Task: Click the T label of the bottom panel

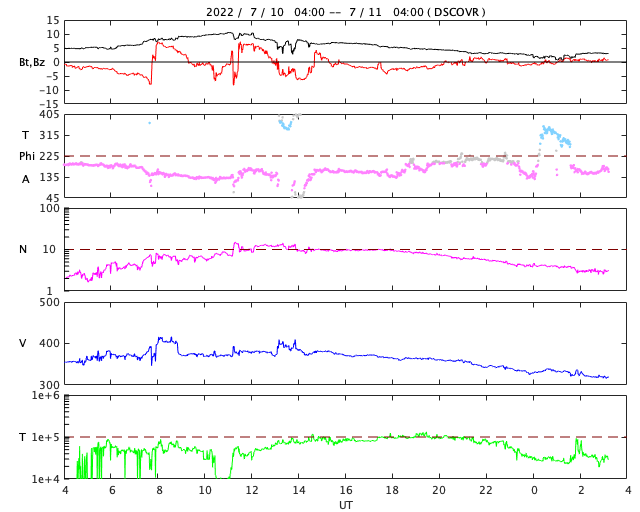Action: (23, 438)
